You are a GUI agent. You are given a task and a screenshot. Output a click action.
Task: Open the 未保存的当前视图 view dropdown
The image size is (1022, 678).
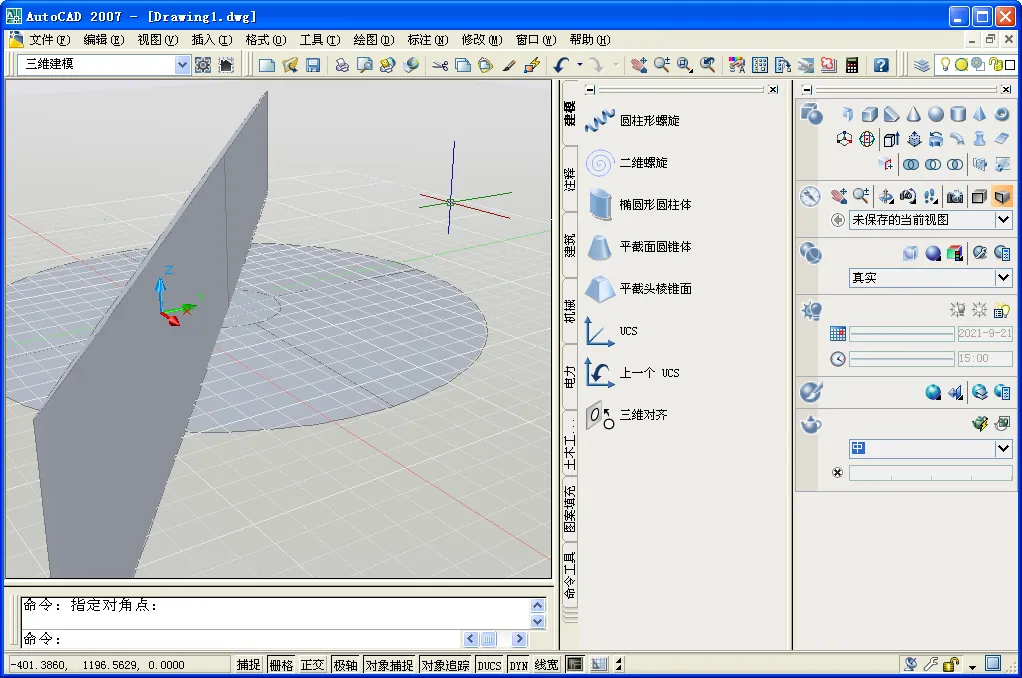(x=1001, y=220)
